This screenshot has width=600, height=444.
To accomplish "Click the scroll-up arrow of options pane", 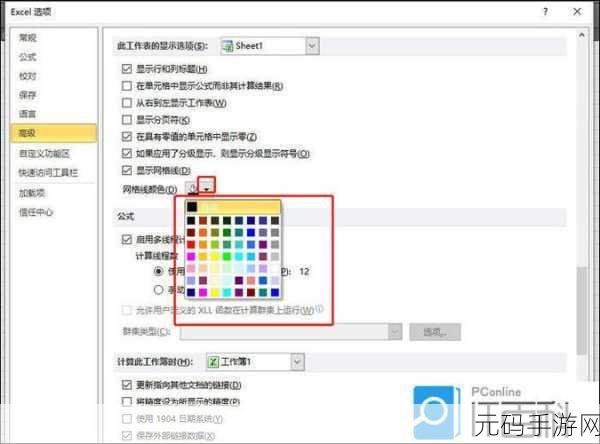I will pyautogui.click(x=582, y=35).
